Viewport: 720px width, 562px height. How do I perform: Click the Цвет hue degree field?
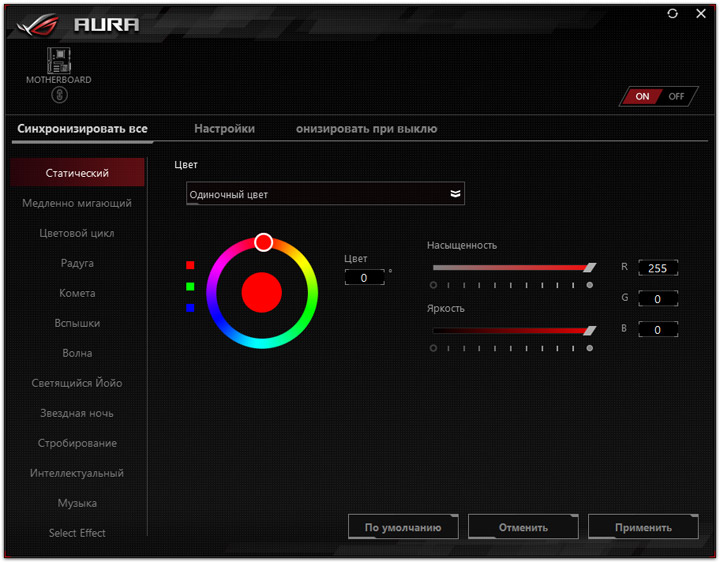[365, 278]
